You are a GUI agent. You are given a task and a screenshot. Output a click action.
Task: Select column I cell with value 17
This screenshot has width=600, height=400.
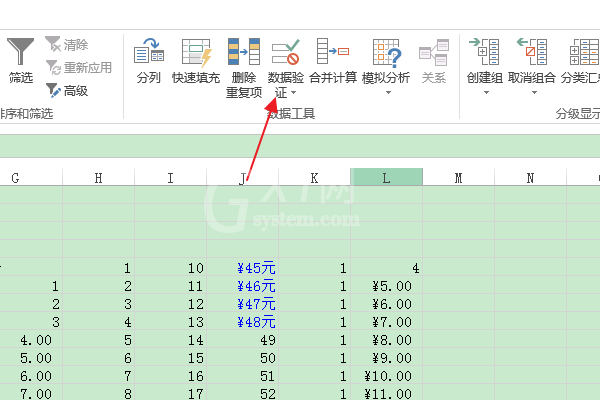tap(171, 393)
